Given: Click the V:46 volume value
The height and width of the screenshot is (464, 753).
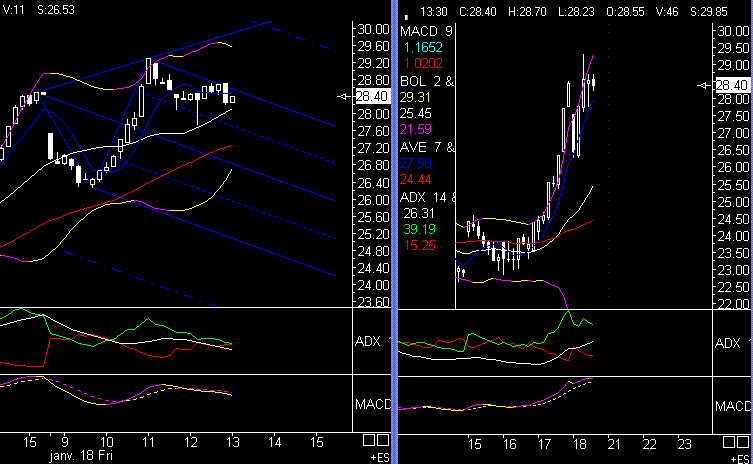Looking at the screenshot, I should (667, 12).
